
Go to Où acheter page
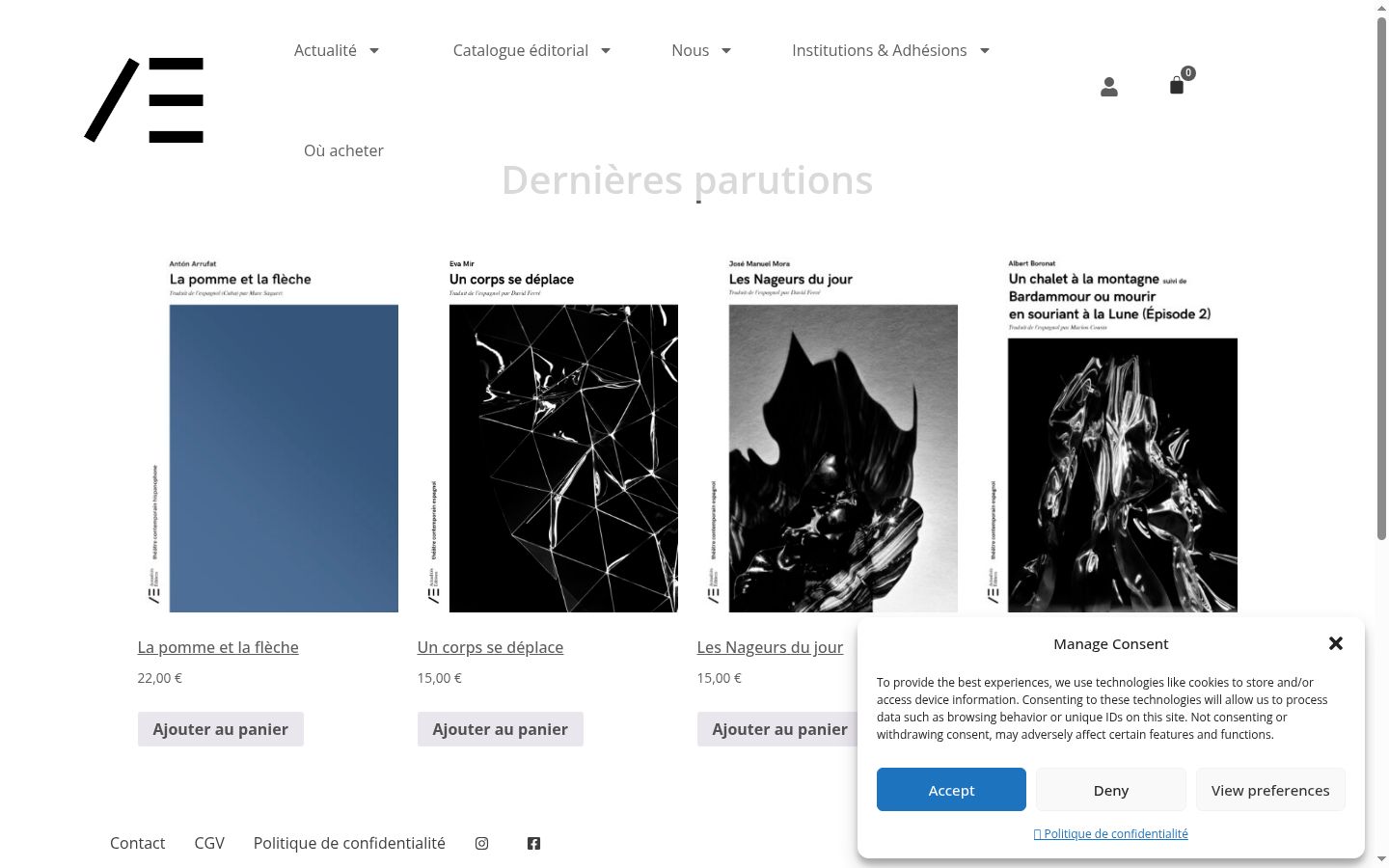coord(343,150)
